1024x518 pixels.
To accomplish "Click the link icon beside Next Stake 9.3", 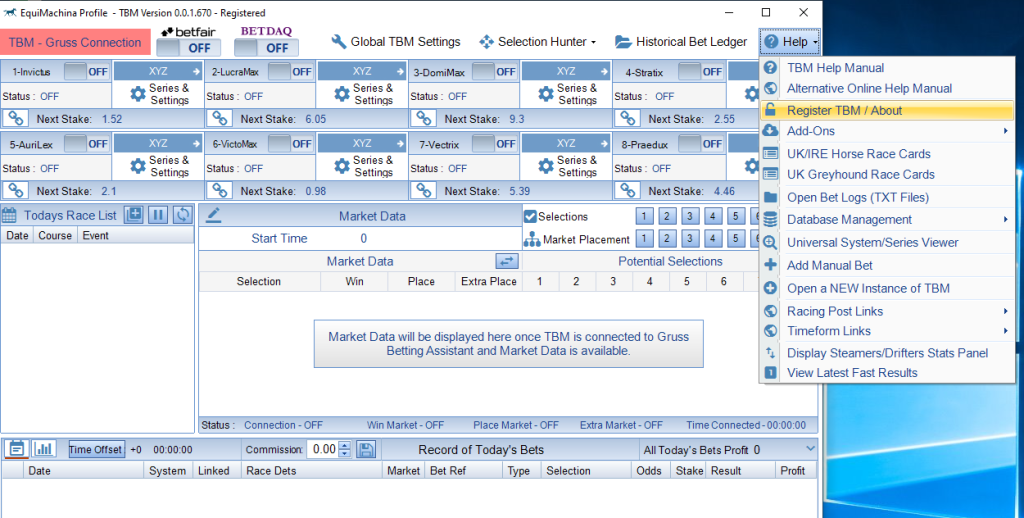I will (x=424, y=119).
